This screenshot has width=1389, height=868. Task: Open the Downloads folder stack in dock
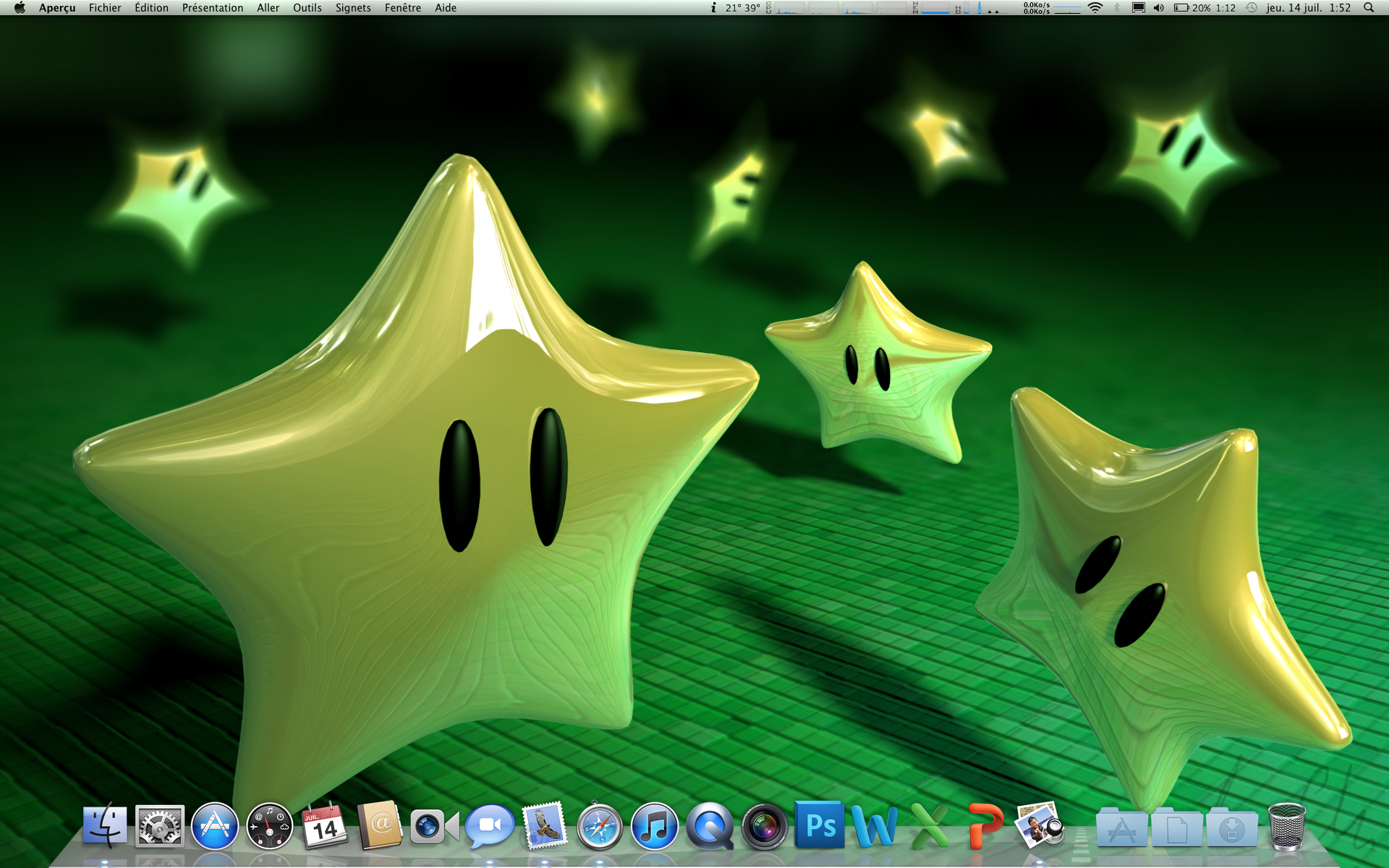point(1231,827)
